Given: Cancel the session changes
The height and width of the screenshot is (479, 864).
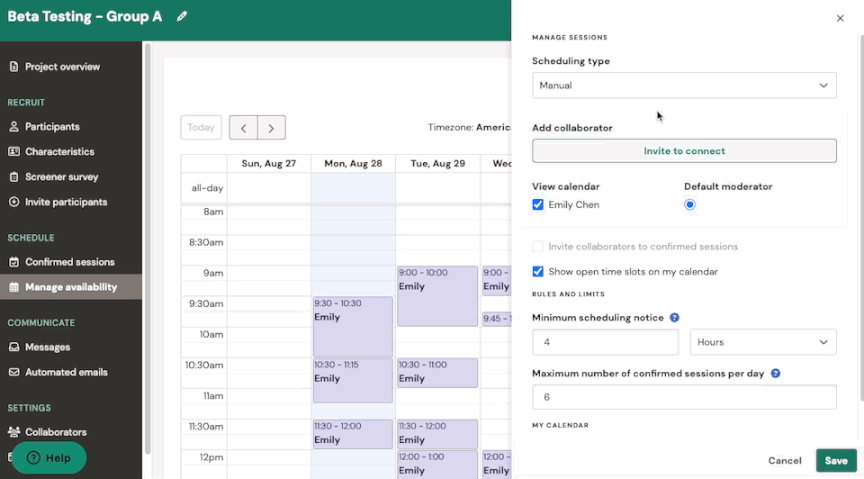Looking at the screenshot, I should tap(784, 461).
